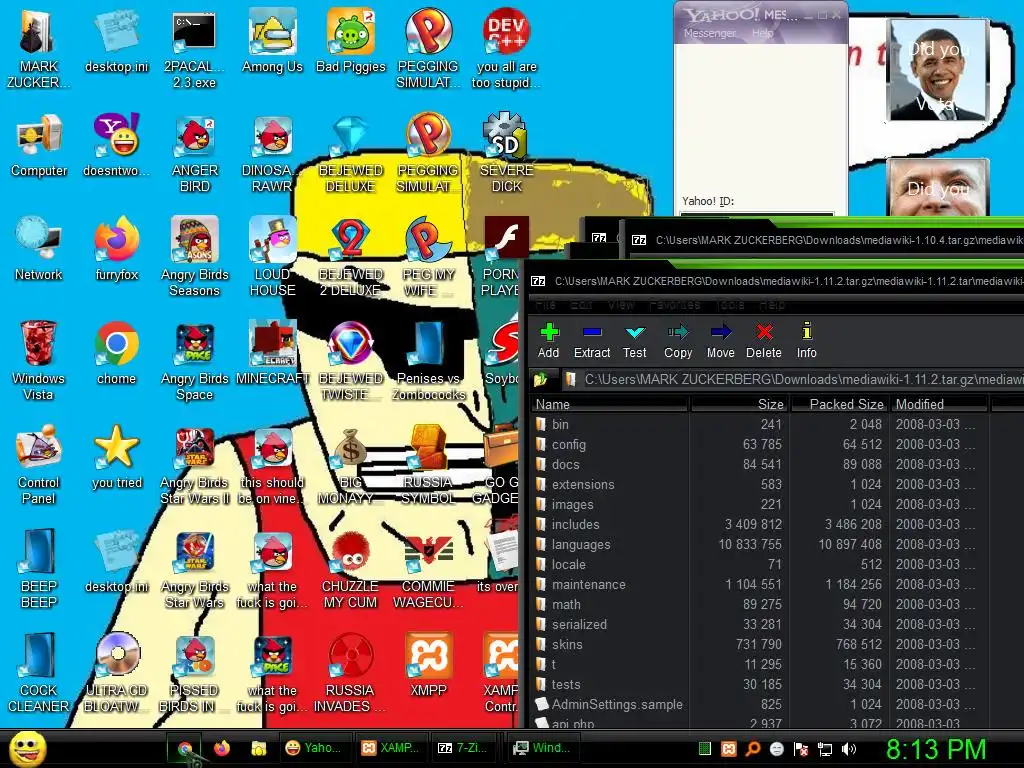
Task: Select the BIG MONAYY money bag icon
Action: click(351, 465)
